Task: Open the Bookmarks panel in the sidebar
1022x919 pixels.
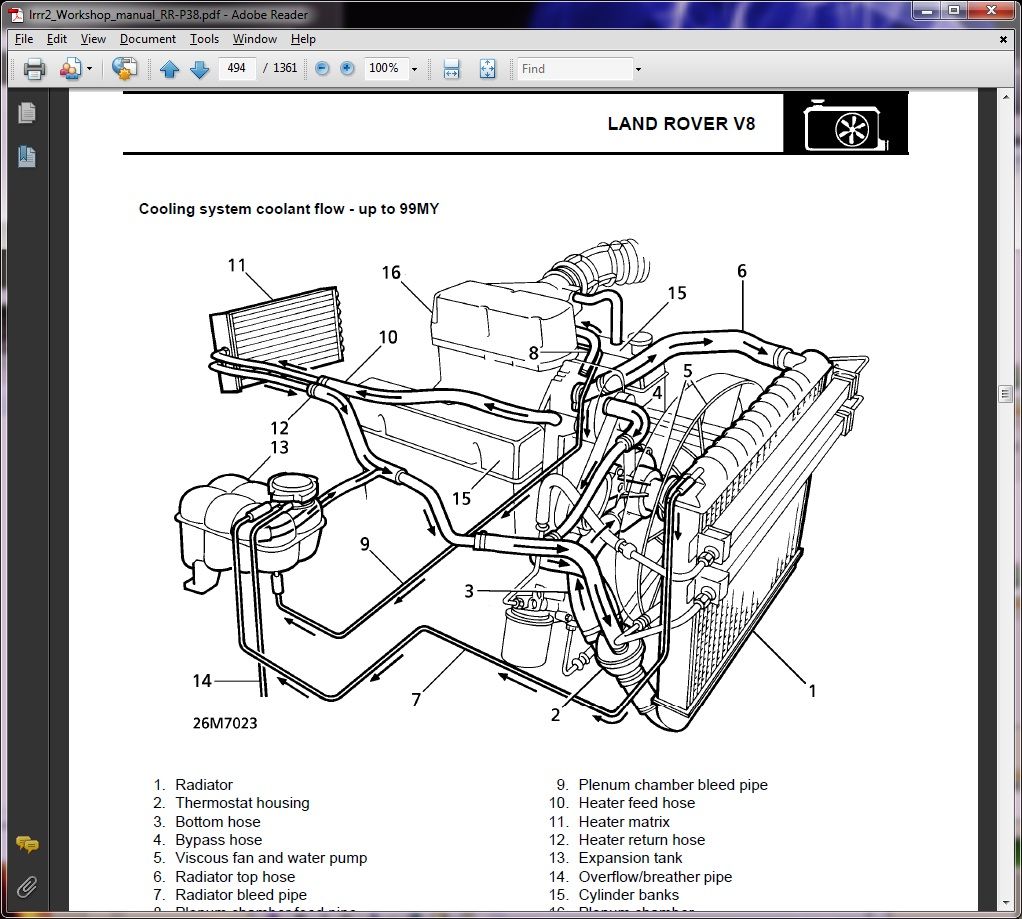Action: (x=27, y=156)
